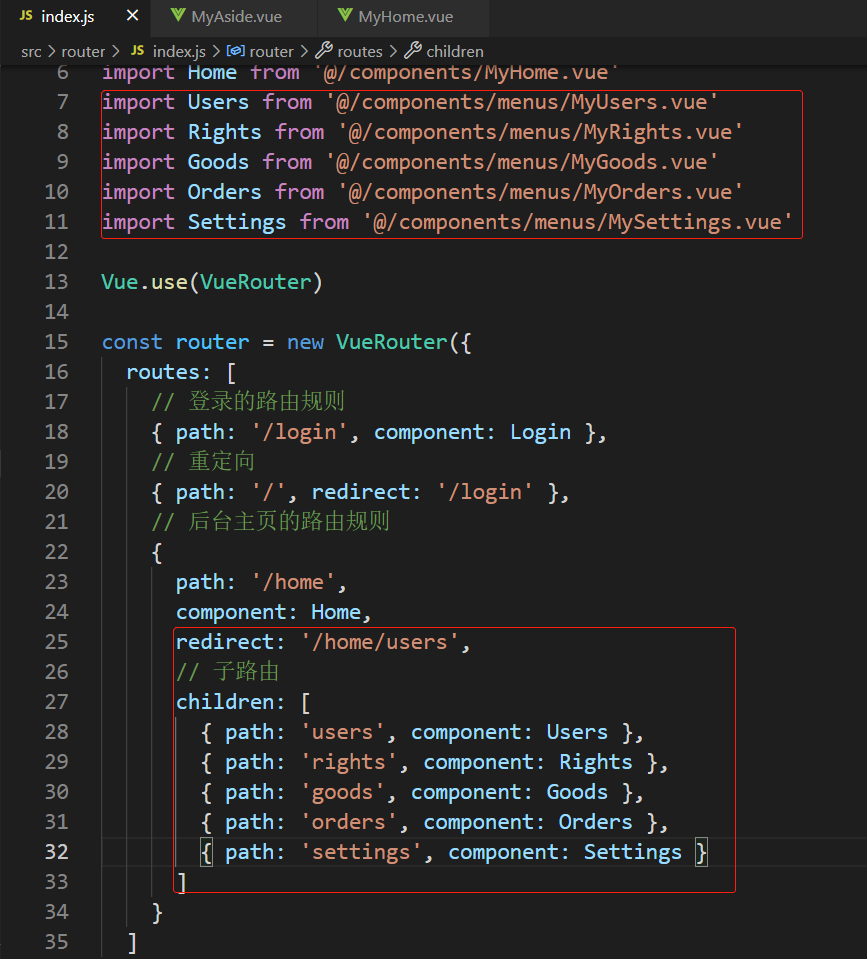
Task: Click the '@/components/menus/MyOrders.vue' string
Action: [x=540, y=192]
